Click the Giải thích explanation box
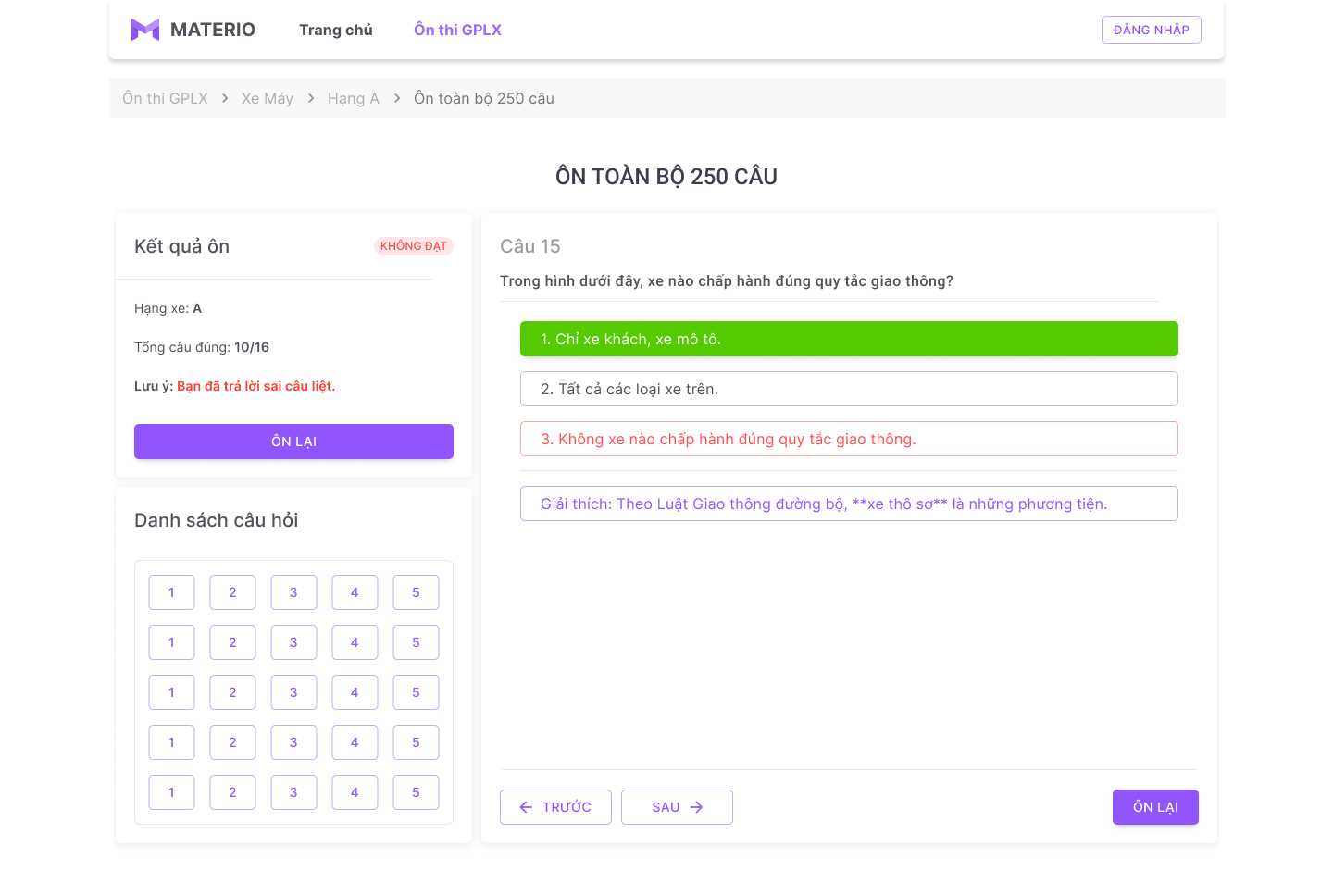The height and width of the screenshot is (896, 1333). point(849,504)
